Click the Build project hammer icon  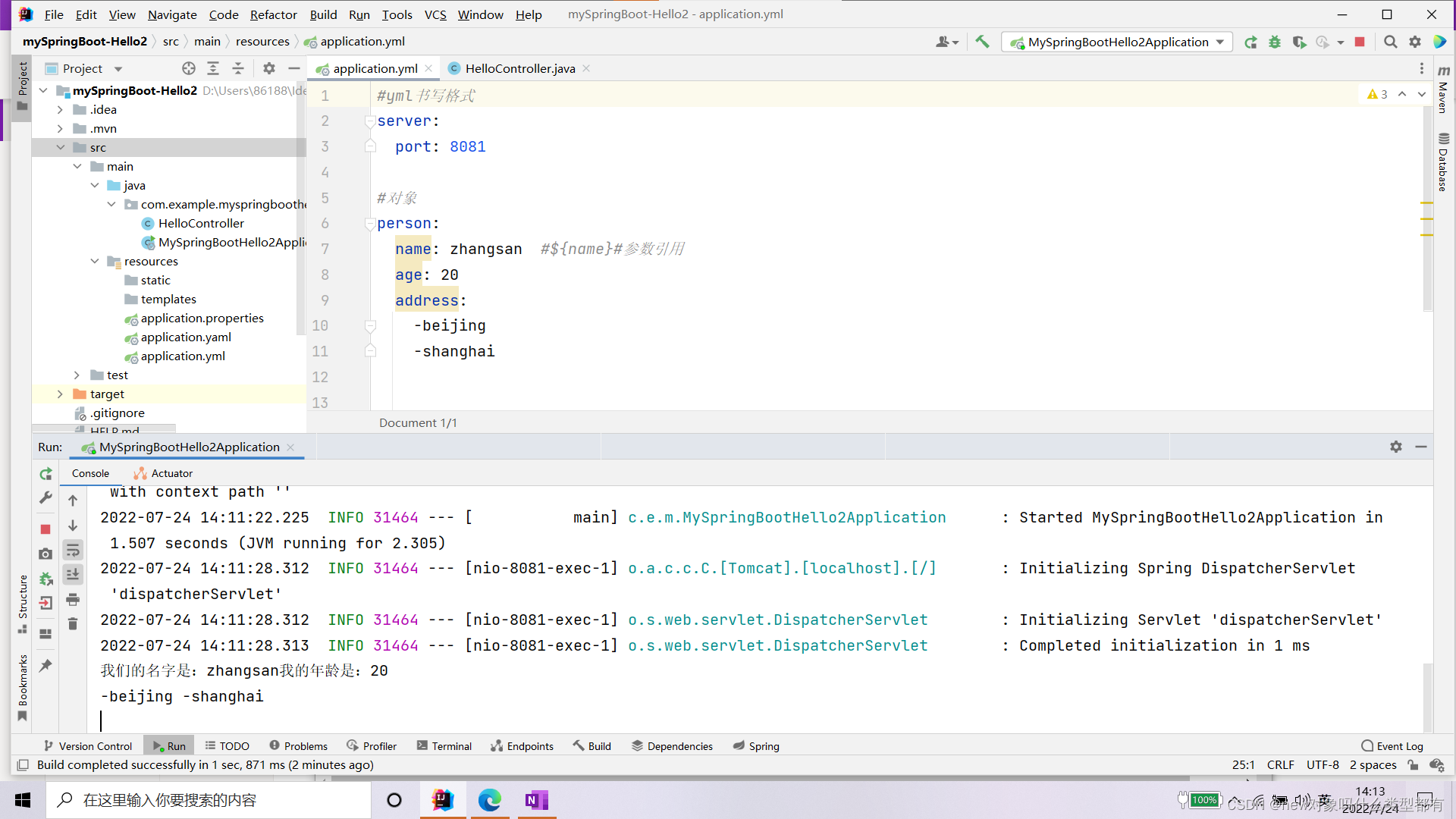[x=982, y=42]
